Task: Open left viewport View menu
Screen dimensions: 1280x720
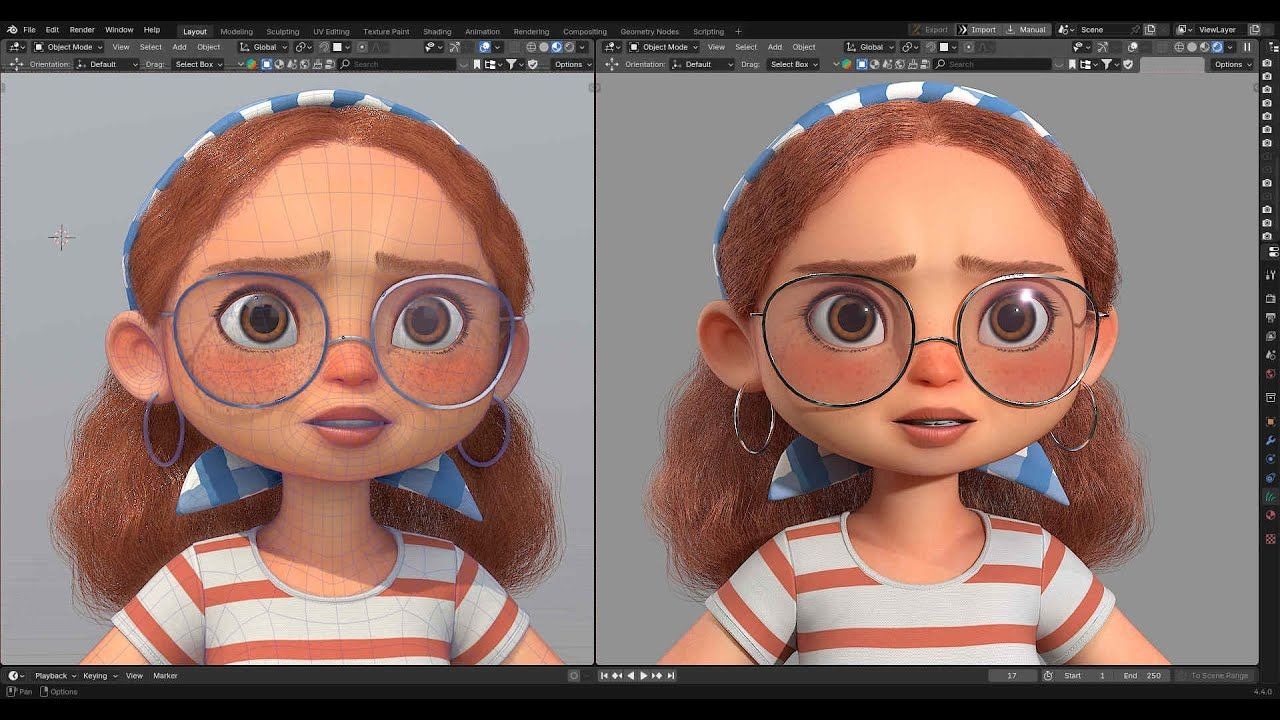Action: [x=120, y=47]
